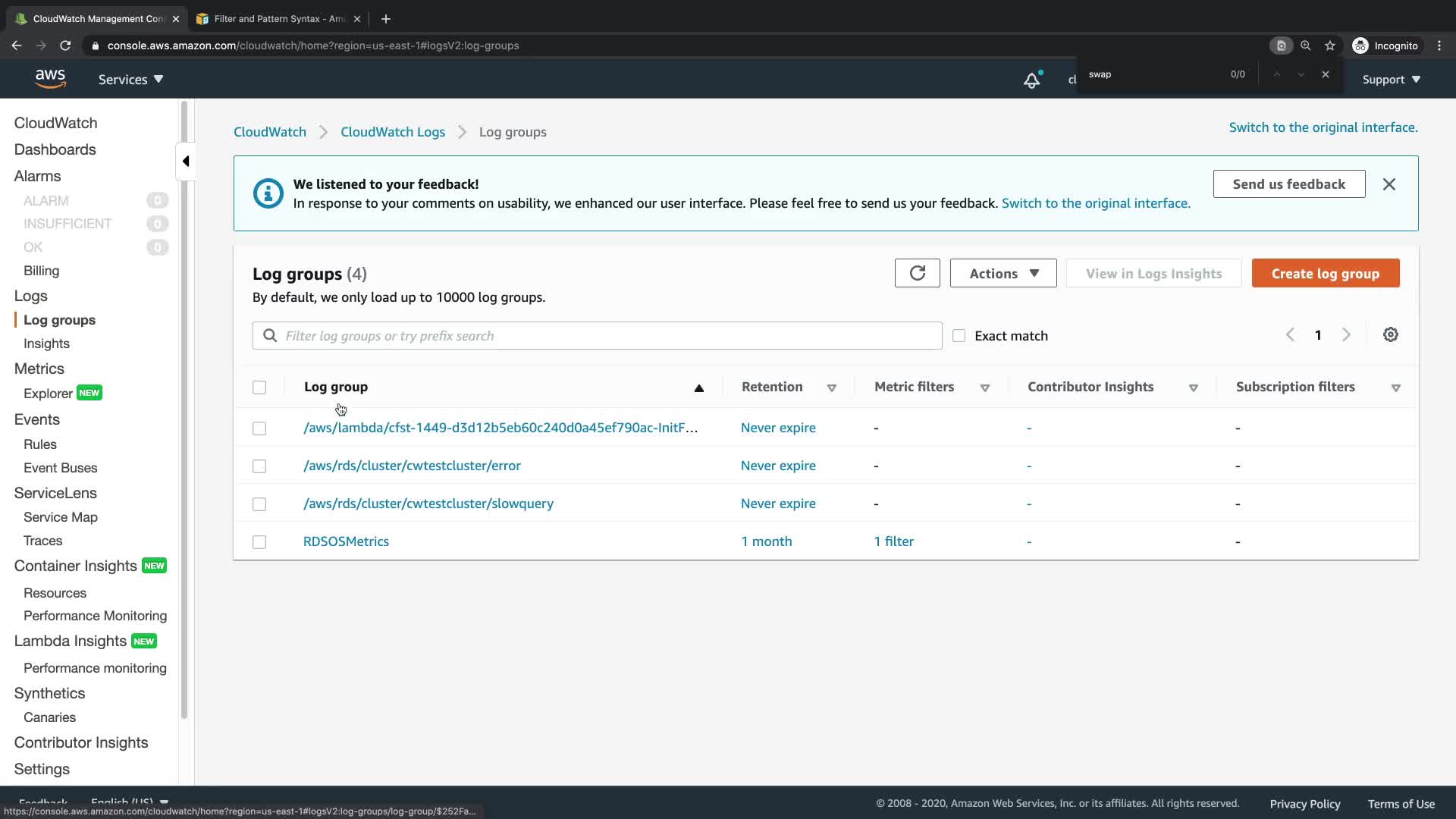The image size is (1456, 819).
Task: Go to next page of log groups
Action: pyautogui.click(x=1346, y=334)
